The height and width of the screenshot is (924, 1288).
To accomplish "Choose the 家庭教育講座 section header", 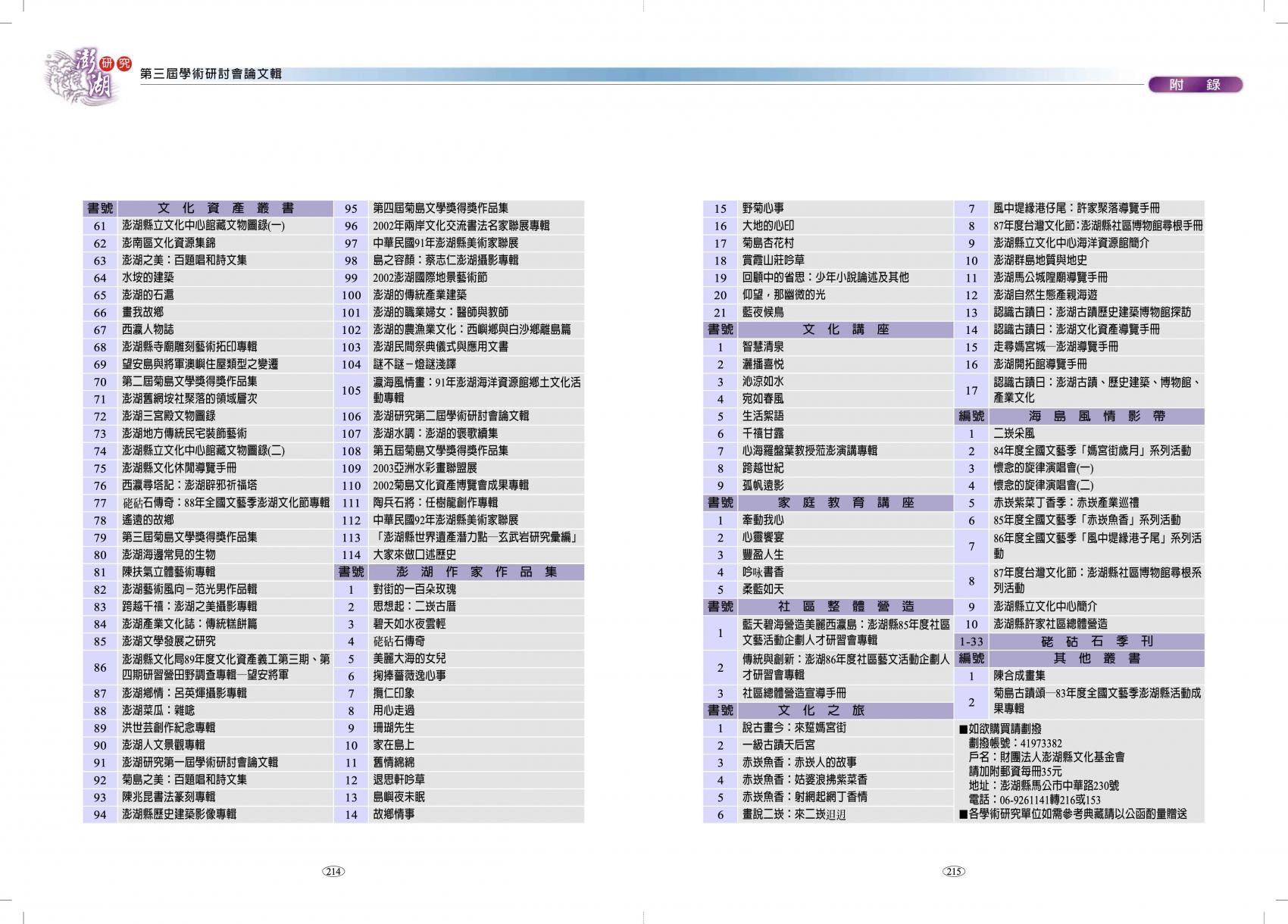I will [846, 503].
